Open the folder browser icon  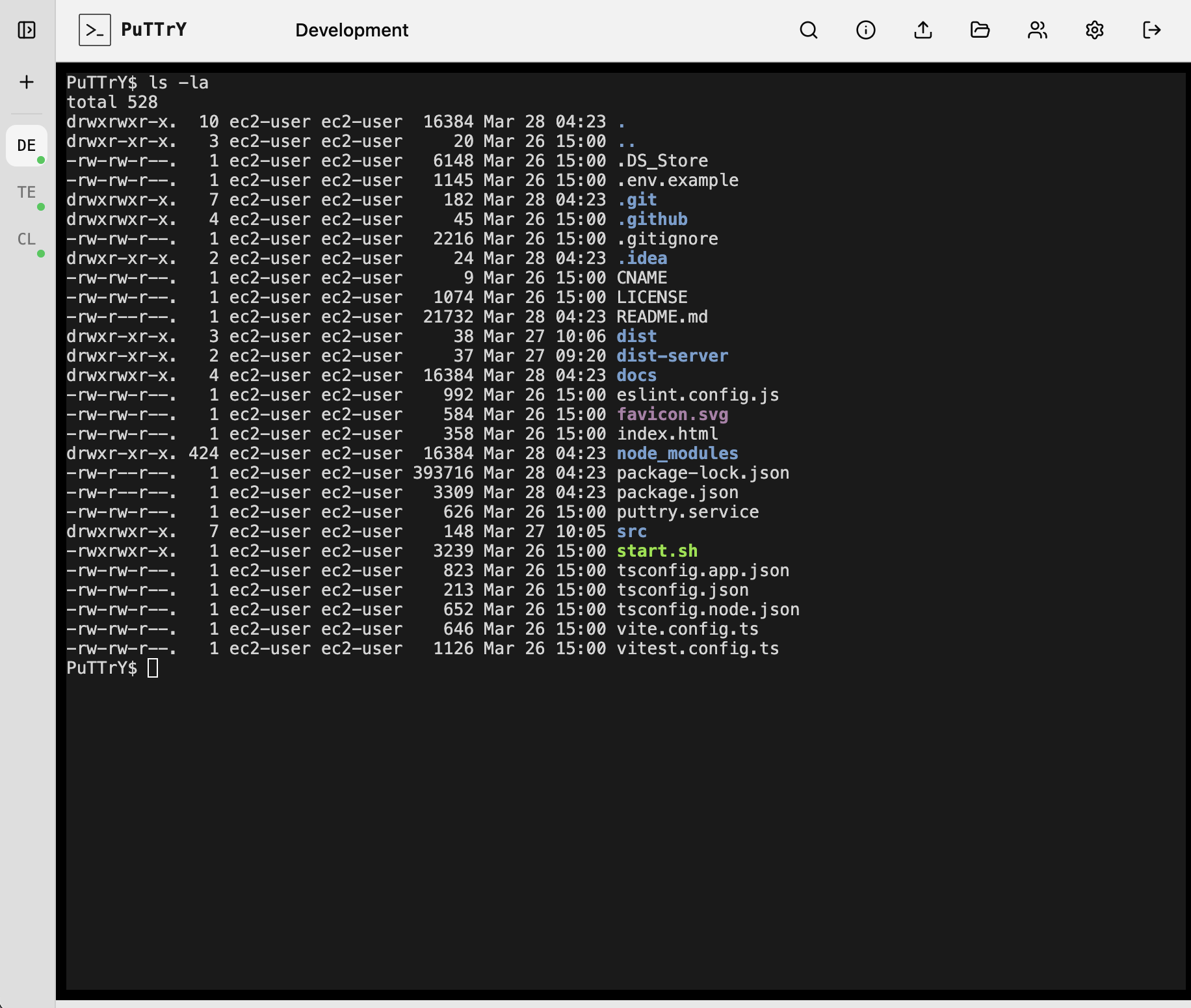click(x=980, y=30)
